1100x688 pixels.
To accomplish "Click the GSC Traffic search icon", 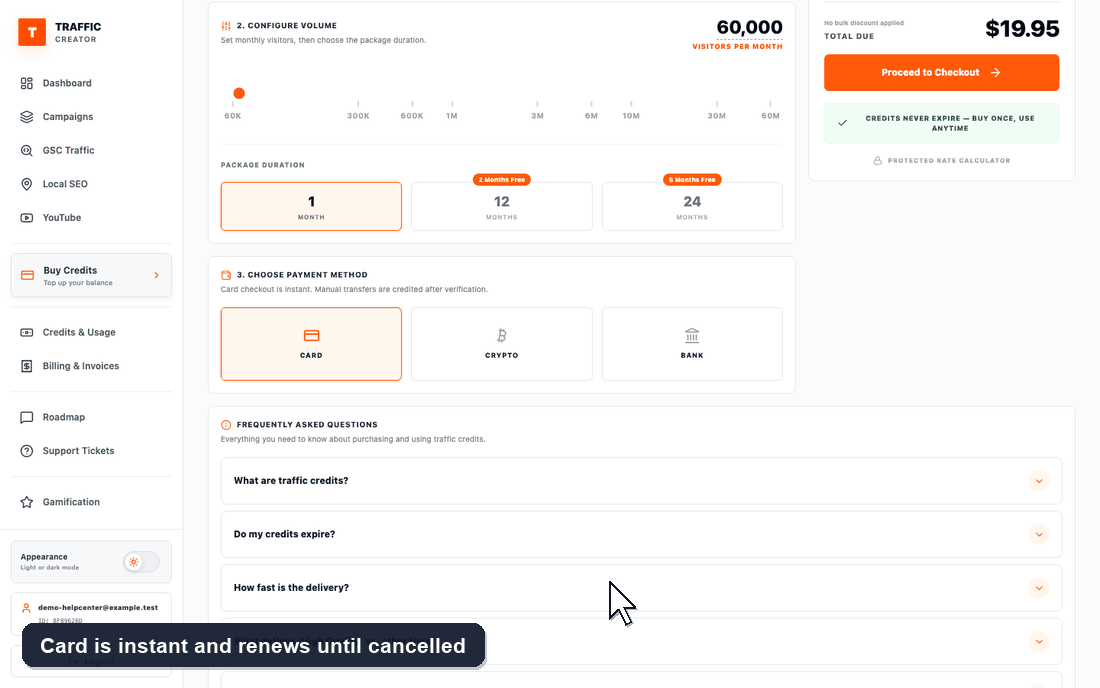I will (x=27, y=151).
